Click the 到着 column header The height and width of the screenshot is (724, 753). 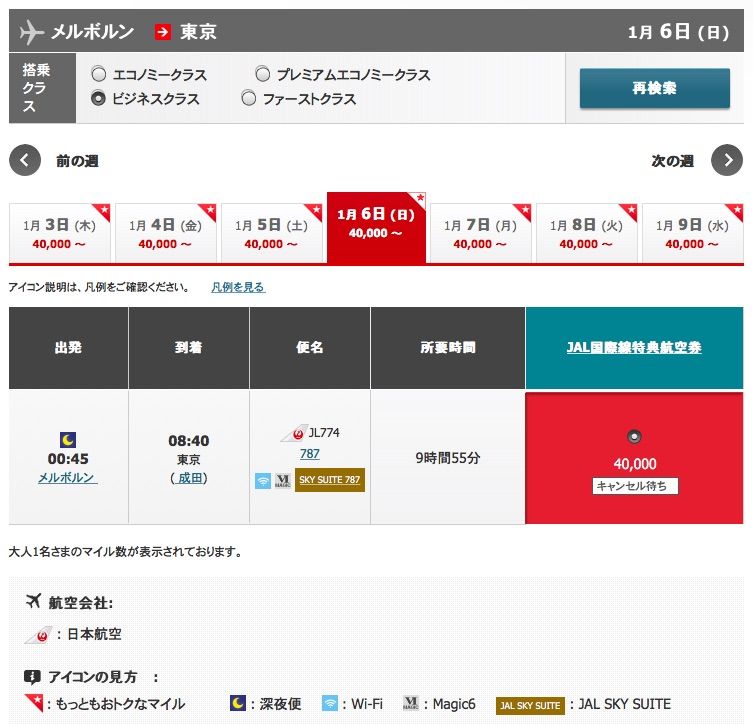click(x=189, y=347)
